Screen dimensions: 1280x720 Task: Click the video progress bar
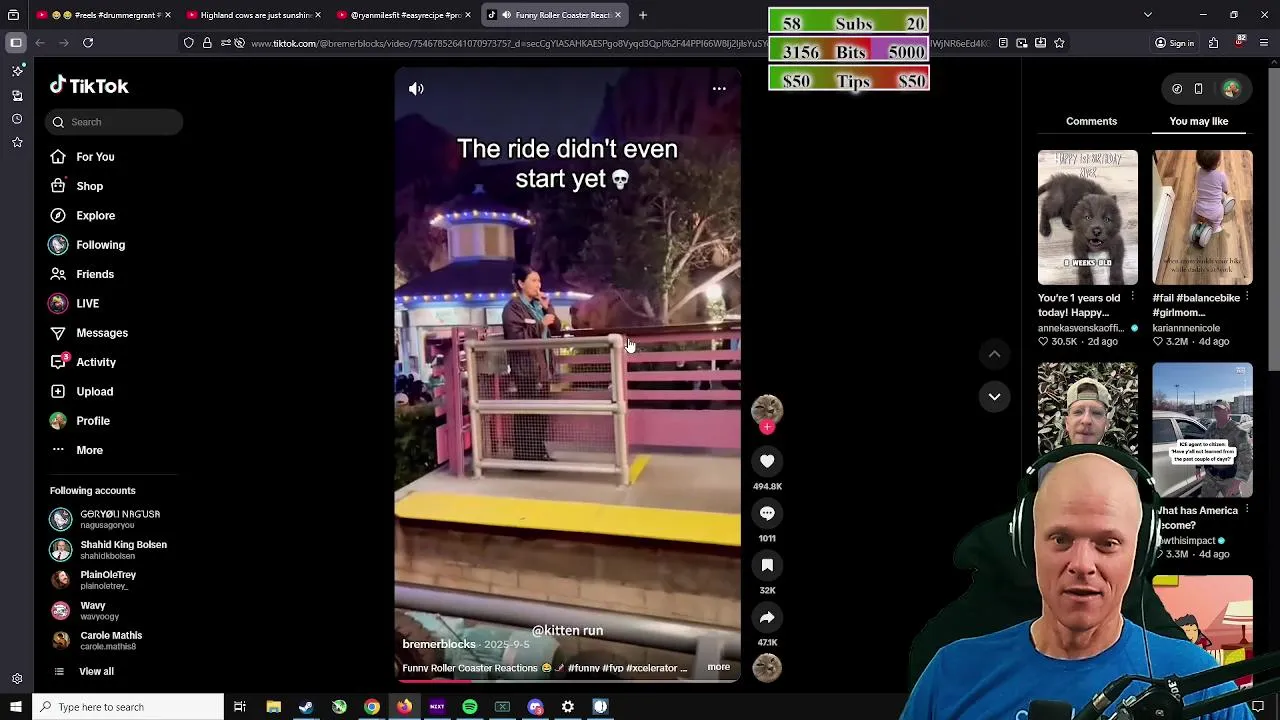click(x=567, y=682)
